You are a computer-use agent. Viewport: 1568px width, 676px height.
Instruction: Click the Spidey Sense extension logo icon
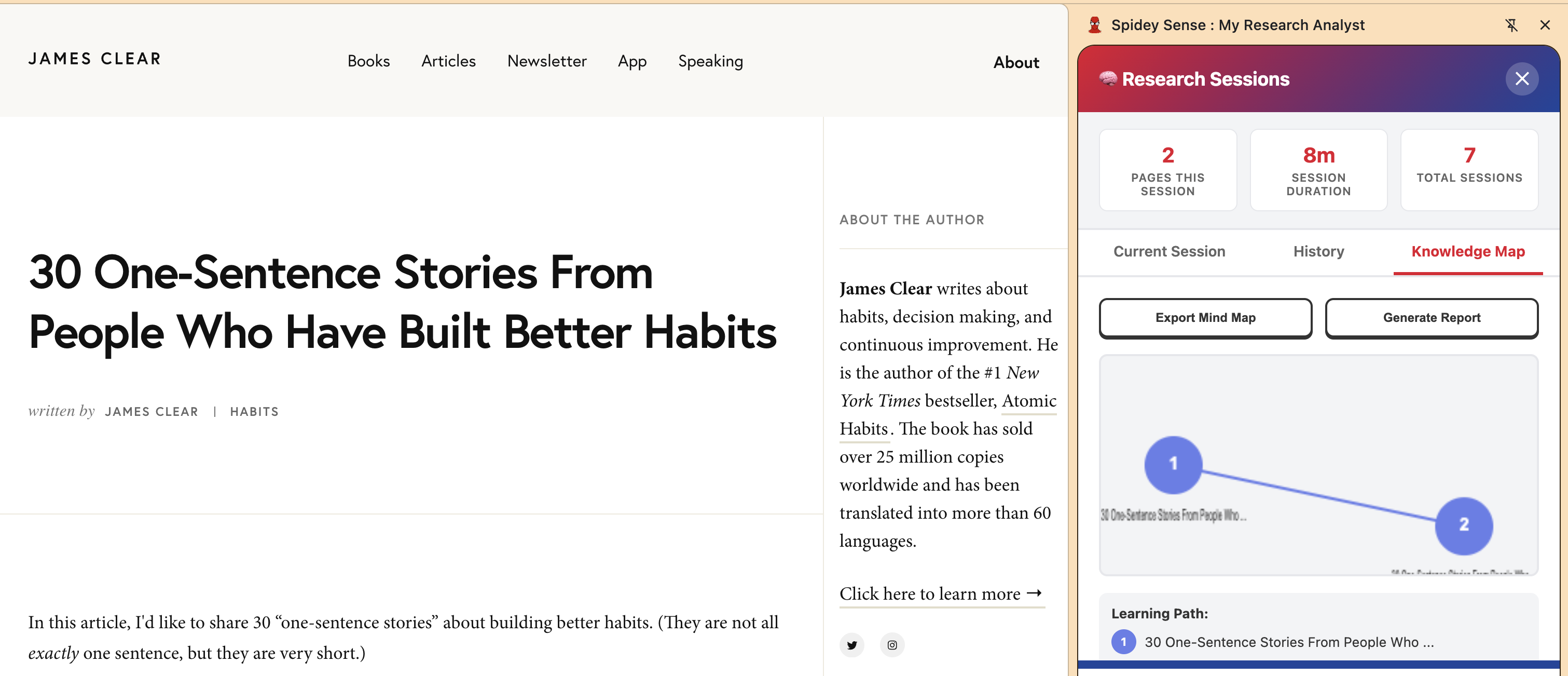point(1094,25)
